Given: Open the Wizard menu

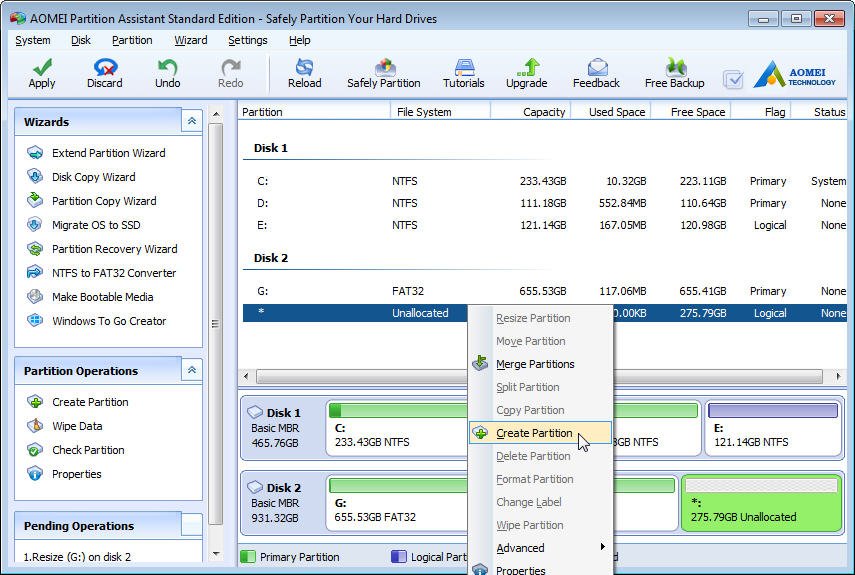Looking at the screenshot, I should pos(190,40).
